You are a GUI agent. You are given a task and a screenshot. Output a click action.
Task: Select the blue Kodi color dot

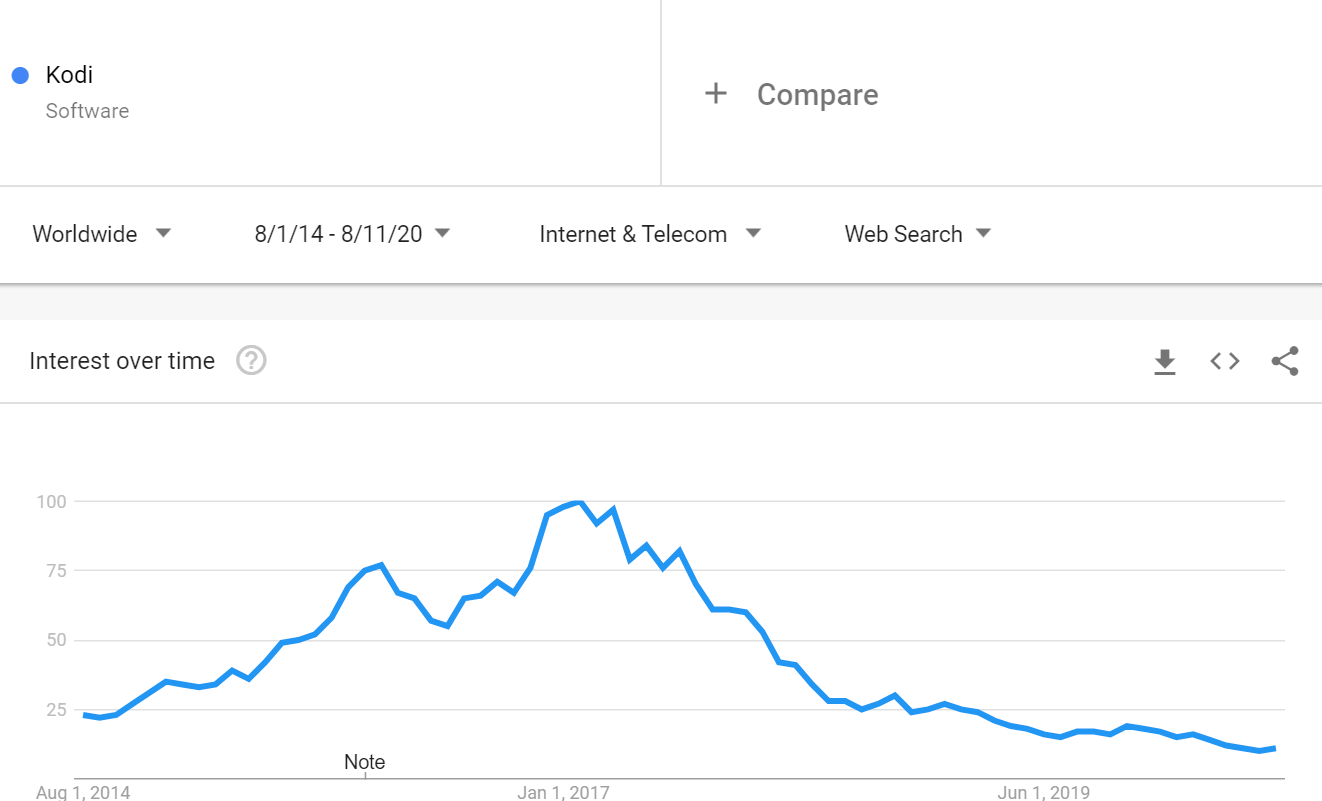(x=20, y=75)
